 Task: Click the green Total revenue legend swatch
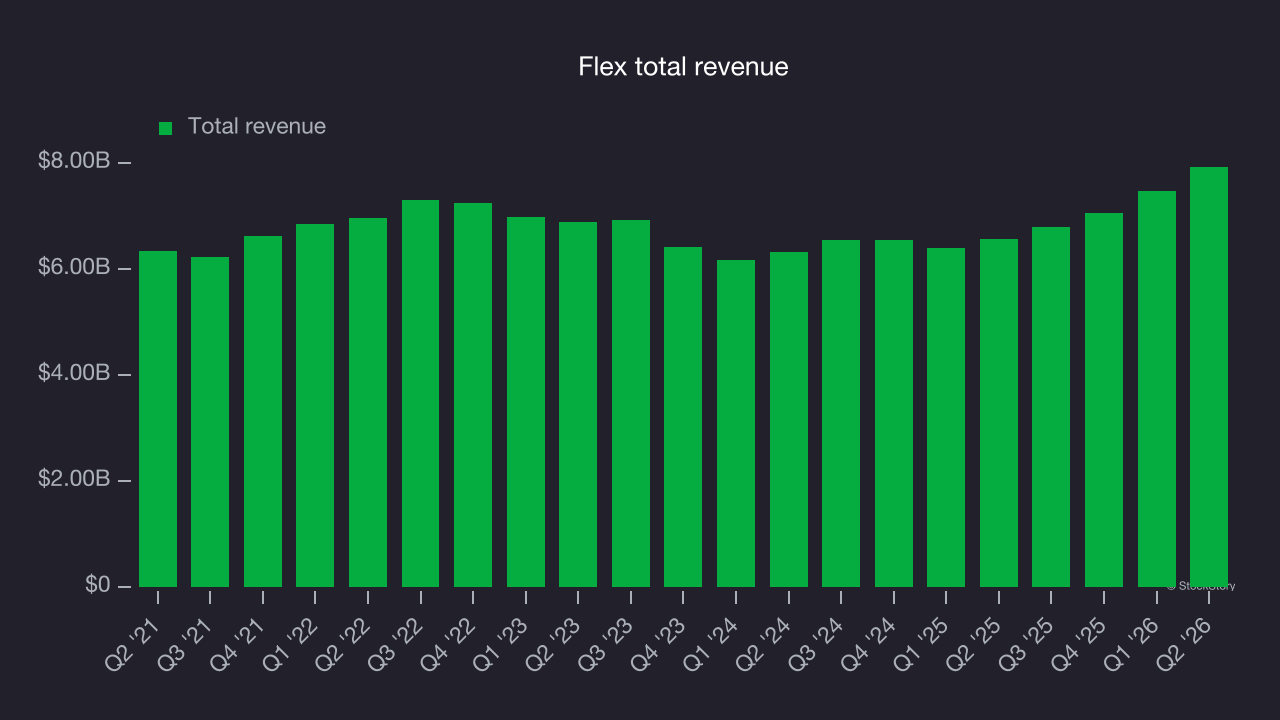[x=166, y=128]
